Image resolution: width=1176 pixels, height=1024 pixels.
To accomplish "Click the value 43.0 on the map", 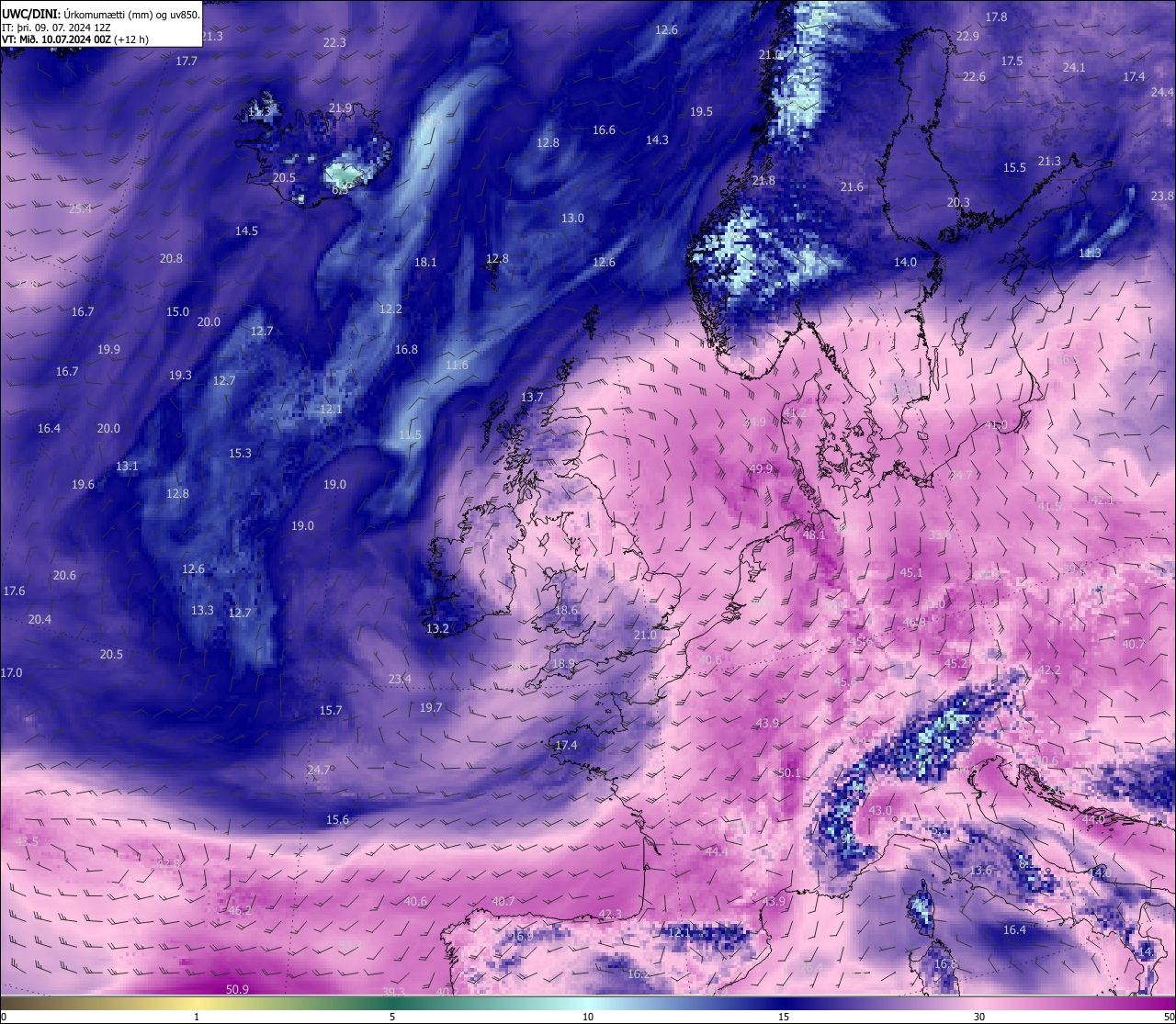I will (880, 810).
